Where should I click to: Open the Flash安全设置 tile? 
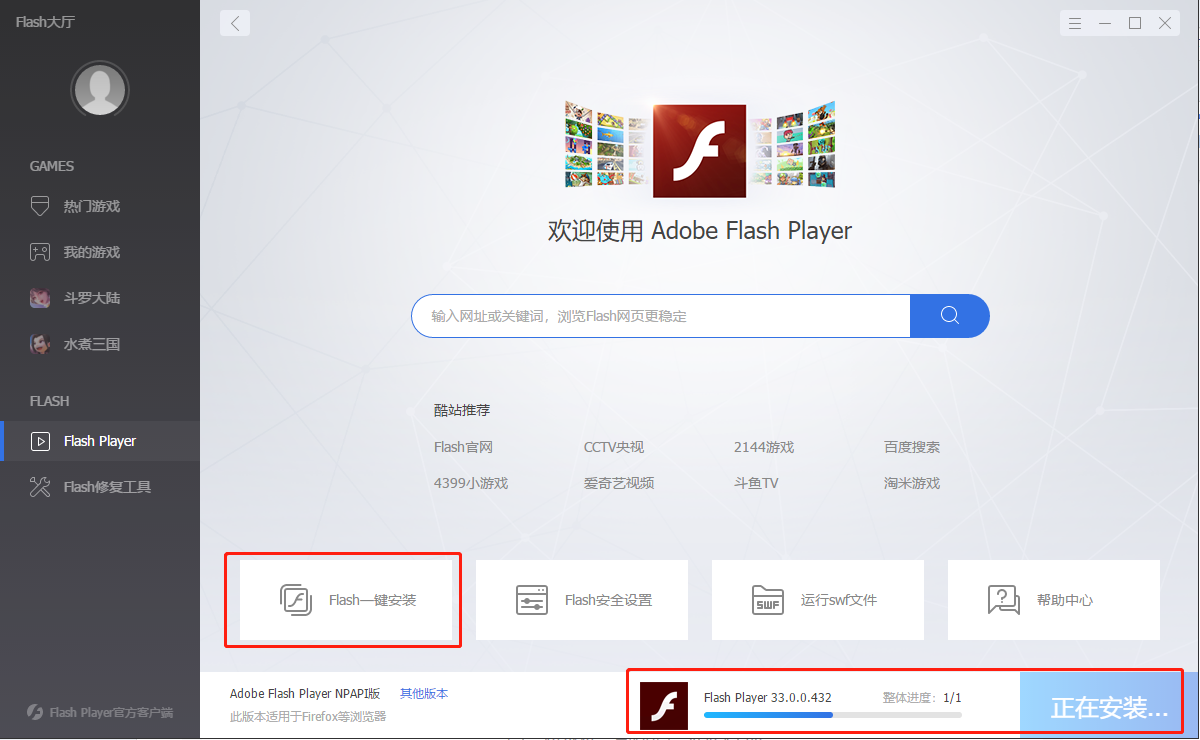(x=582, y=600)
